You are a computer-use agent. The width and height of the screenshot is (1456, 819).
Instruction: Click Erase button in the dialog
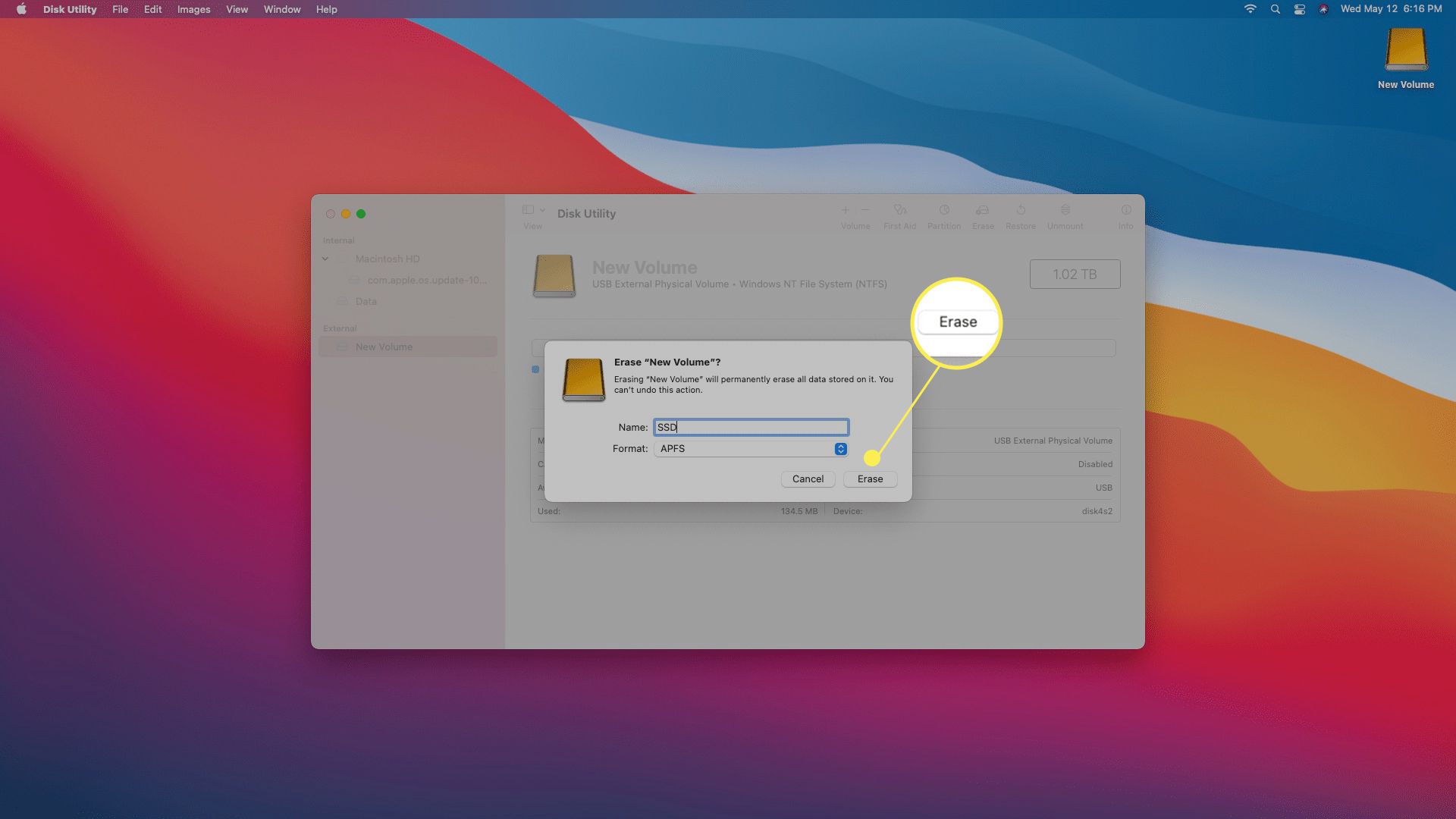(x=870, y=479)
